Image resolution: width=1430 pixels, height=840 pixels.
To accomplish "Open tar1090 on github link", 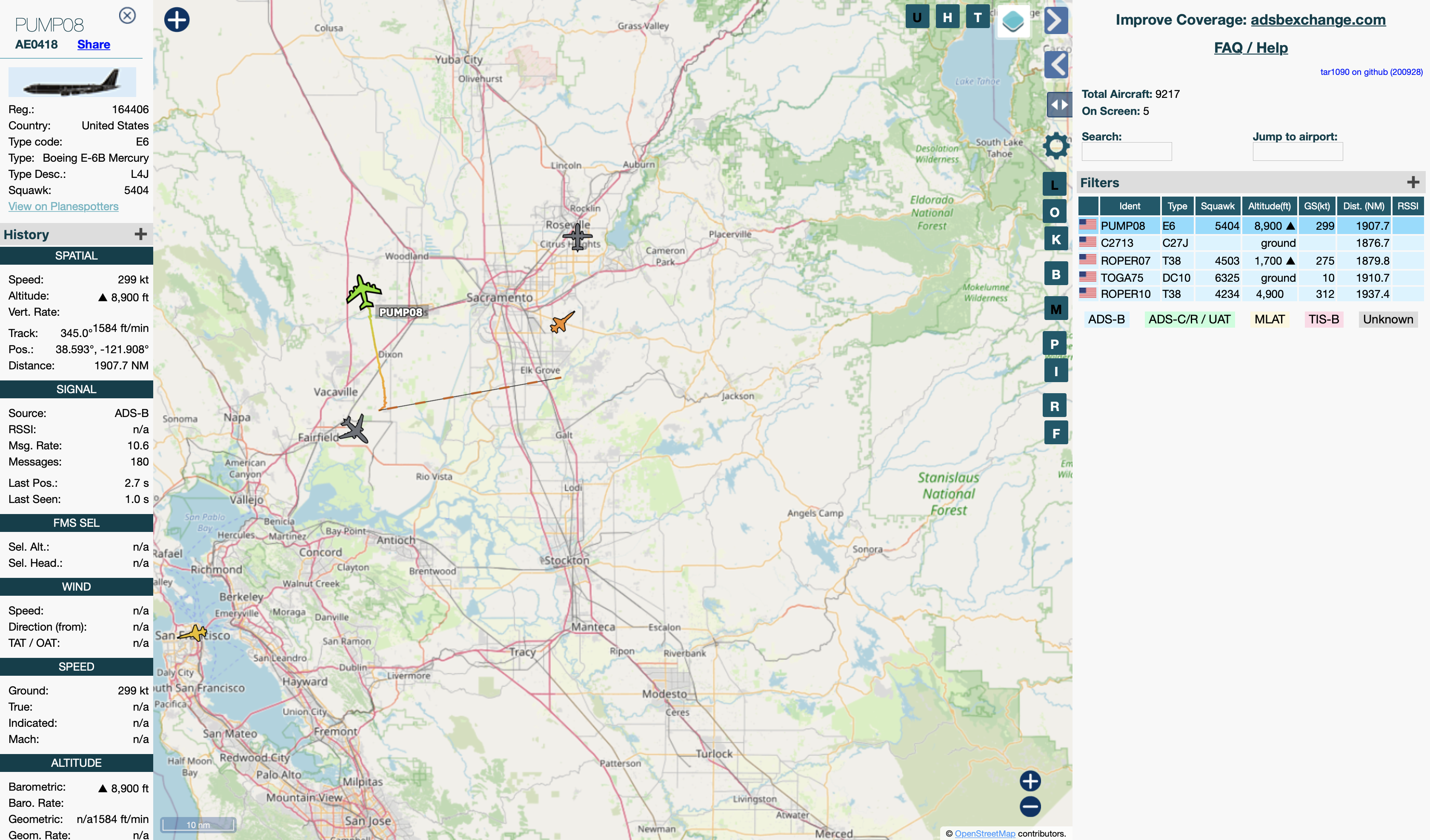I will point(1371,72).
